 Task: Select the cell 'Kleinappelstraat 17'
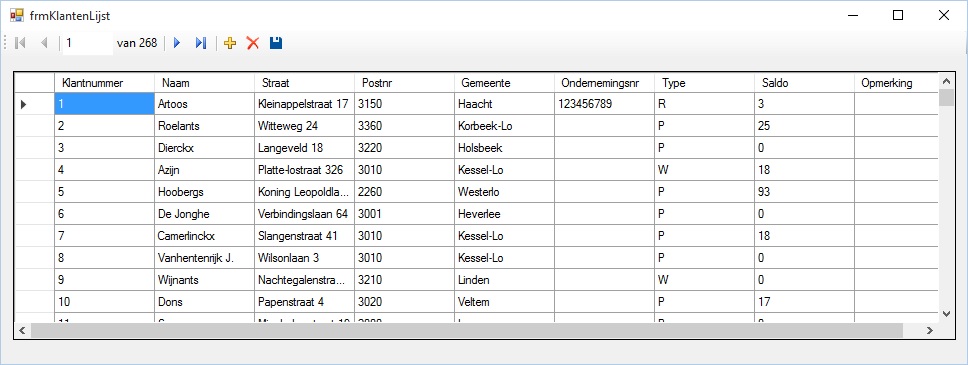(304, 104)
